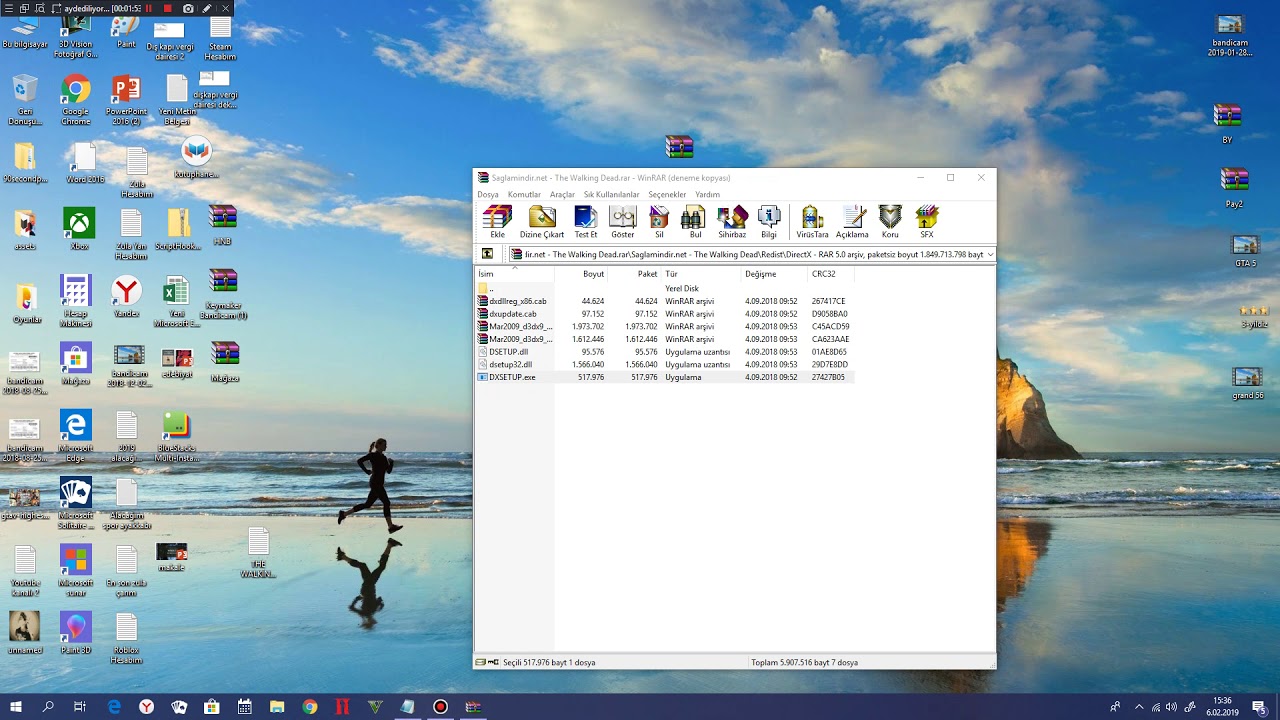Click the VirüsTara virus scan icon
The image size is (1280, 720).
coord(812,221)
